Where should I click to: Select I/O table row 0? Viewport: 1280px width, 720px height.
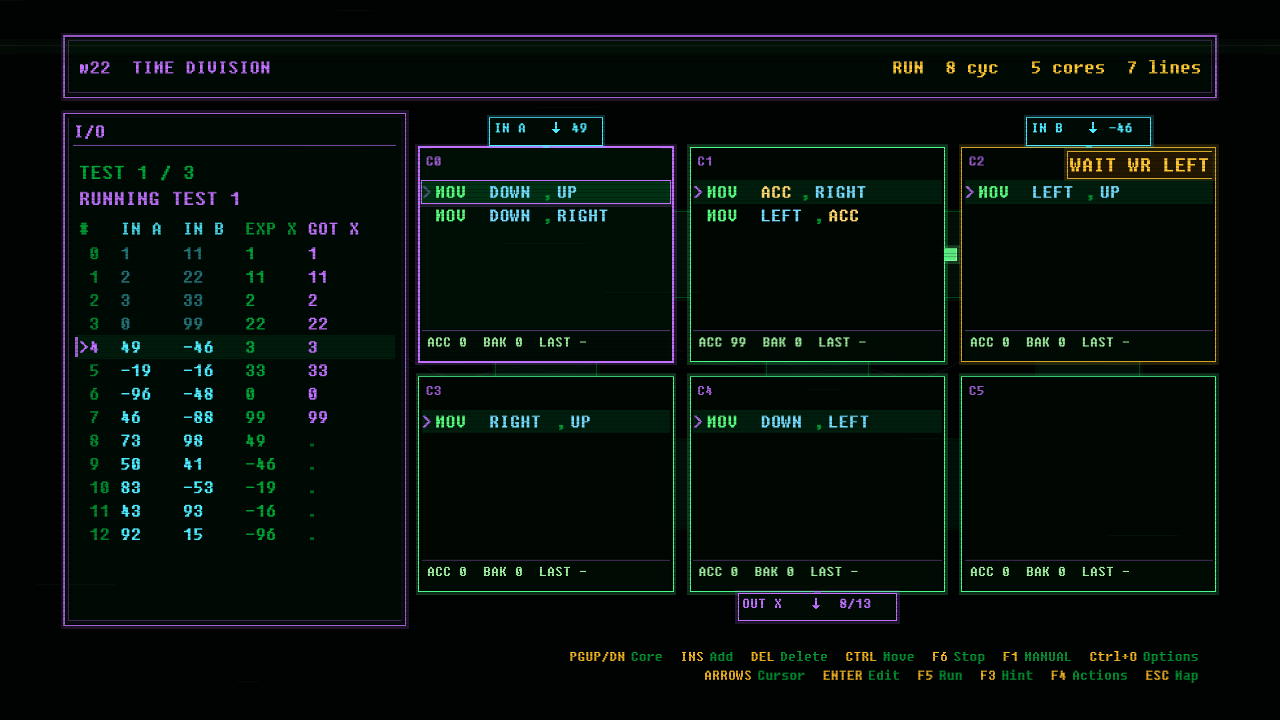pos(236,254)
